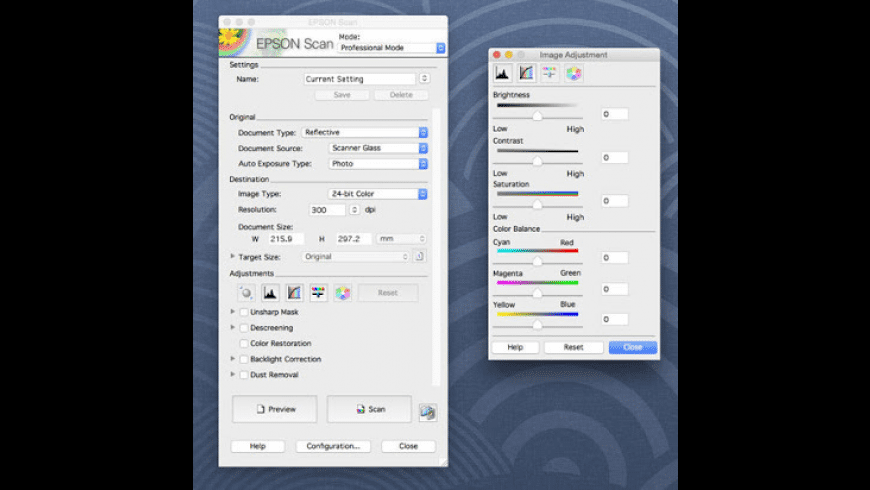The image size is (870, 490).
Task: Open Tone Correction in EPSON Scan
Action: pos(294,292)
